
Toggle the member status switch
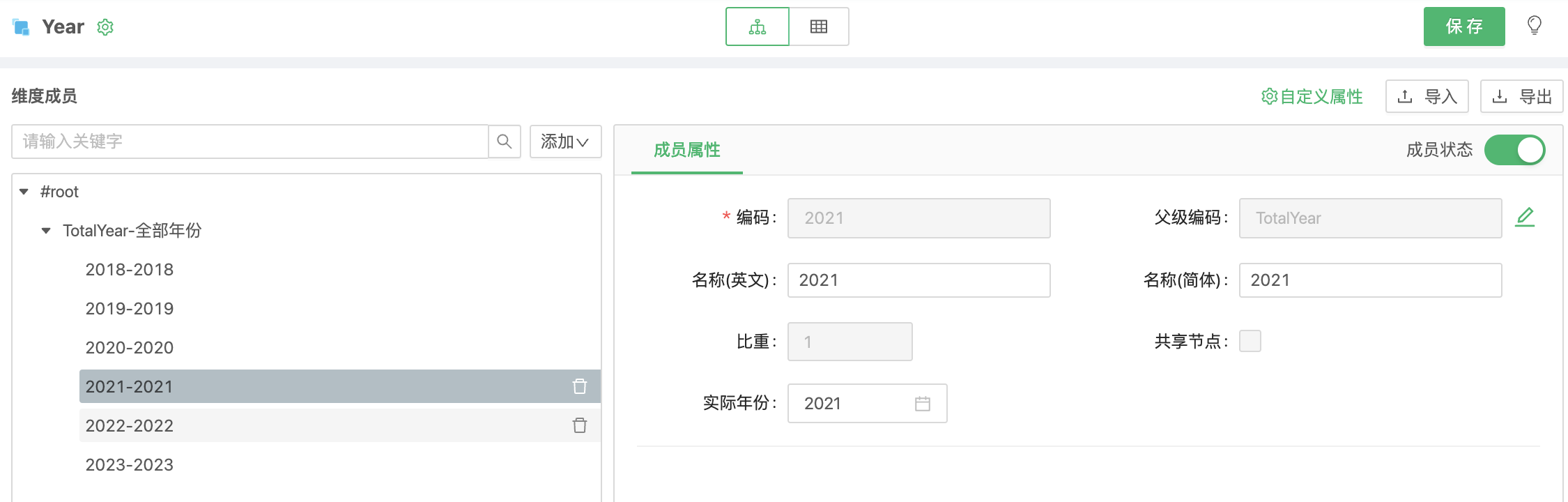tap(1514, 150)
